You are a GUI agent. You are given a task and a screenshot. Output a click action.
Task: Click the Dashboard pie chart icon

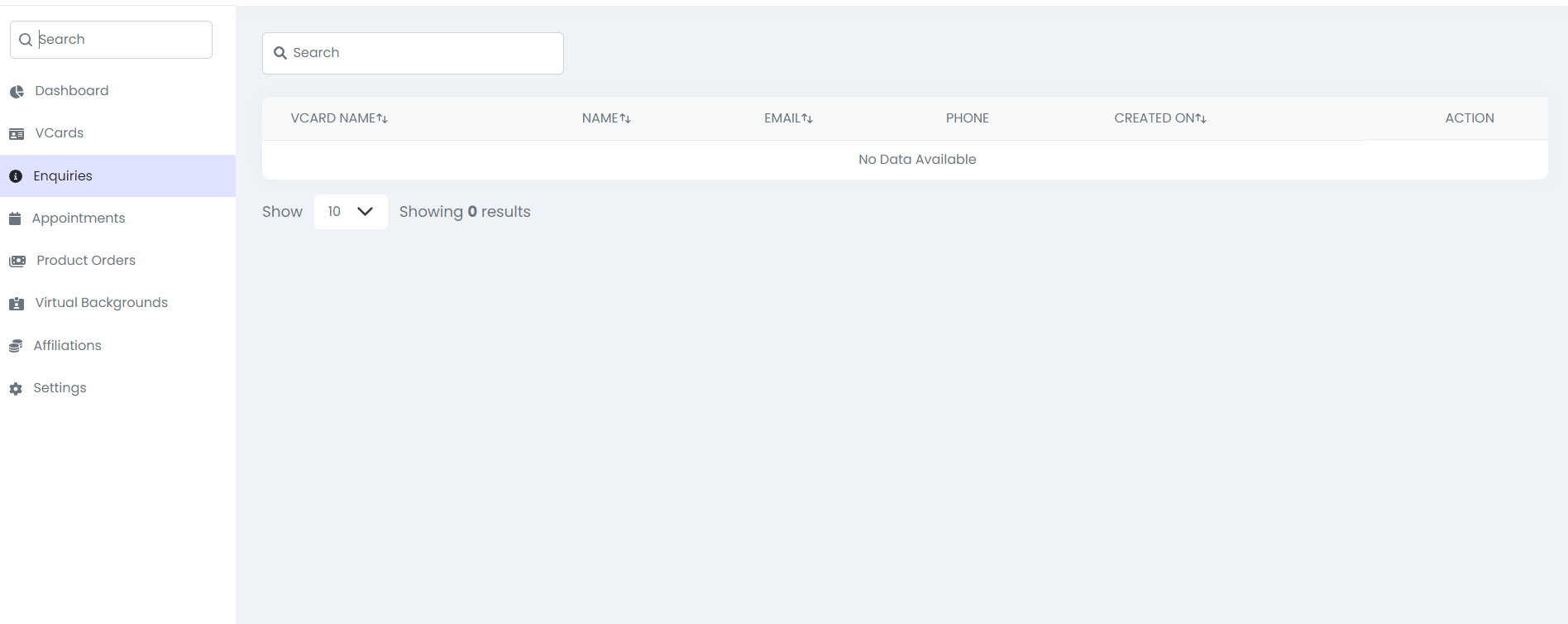(x=17, y=92)
